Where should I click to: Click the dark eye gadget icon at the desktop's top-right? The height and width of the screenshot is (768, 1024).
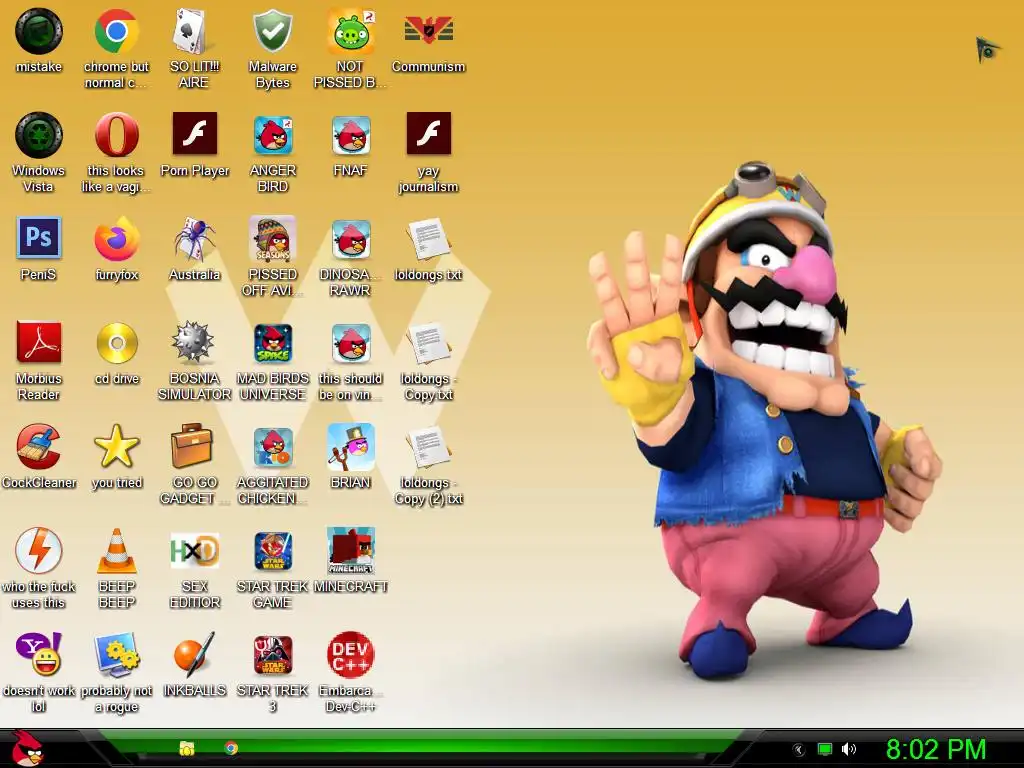988,50
